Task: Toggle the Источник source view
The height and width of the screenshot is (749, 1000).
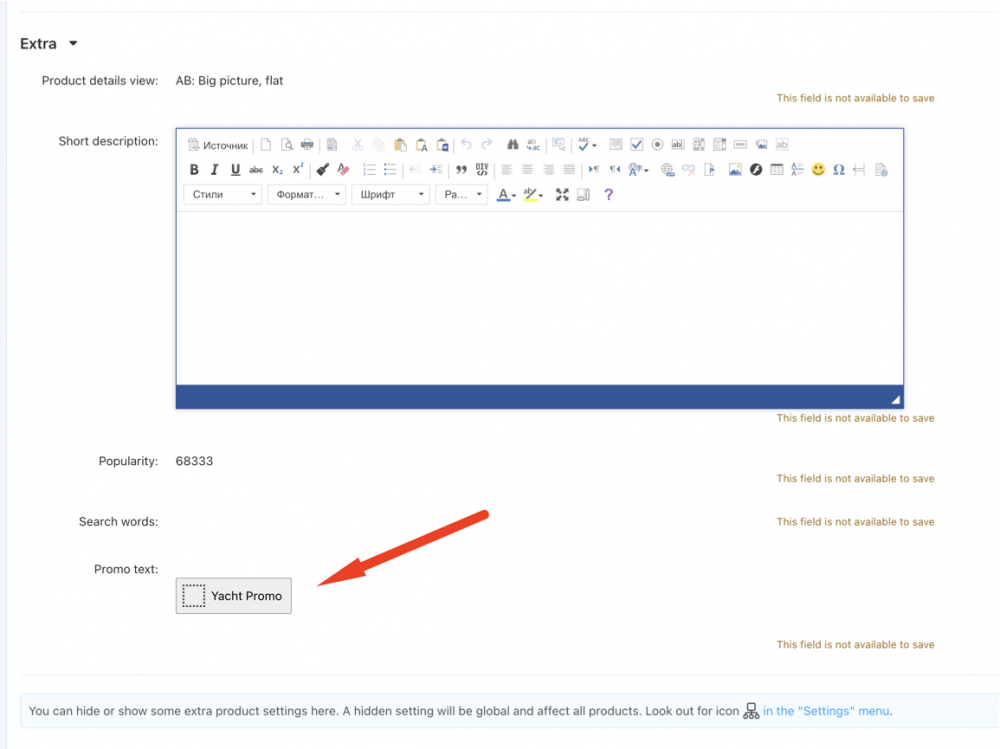Action: click(218, 145)
